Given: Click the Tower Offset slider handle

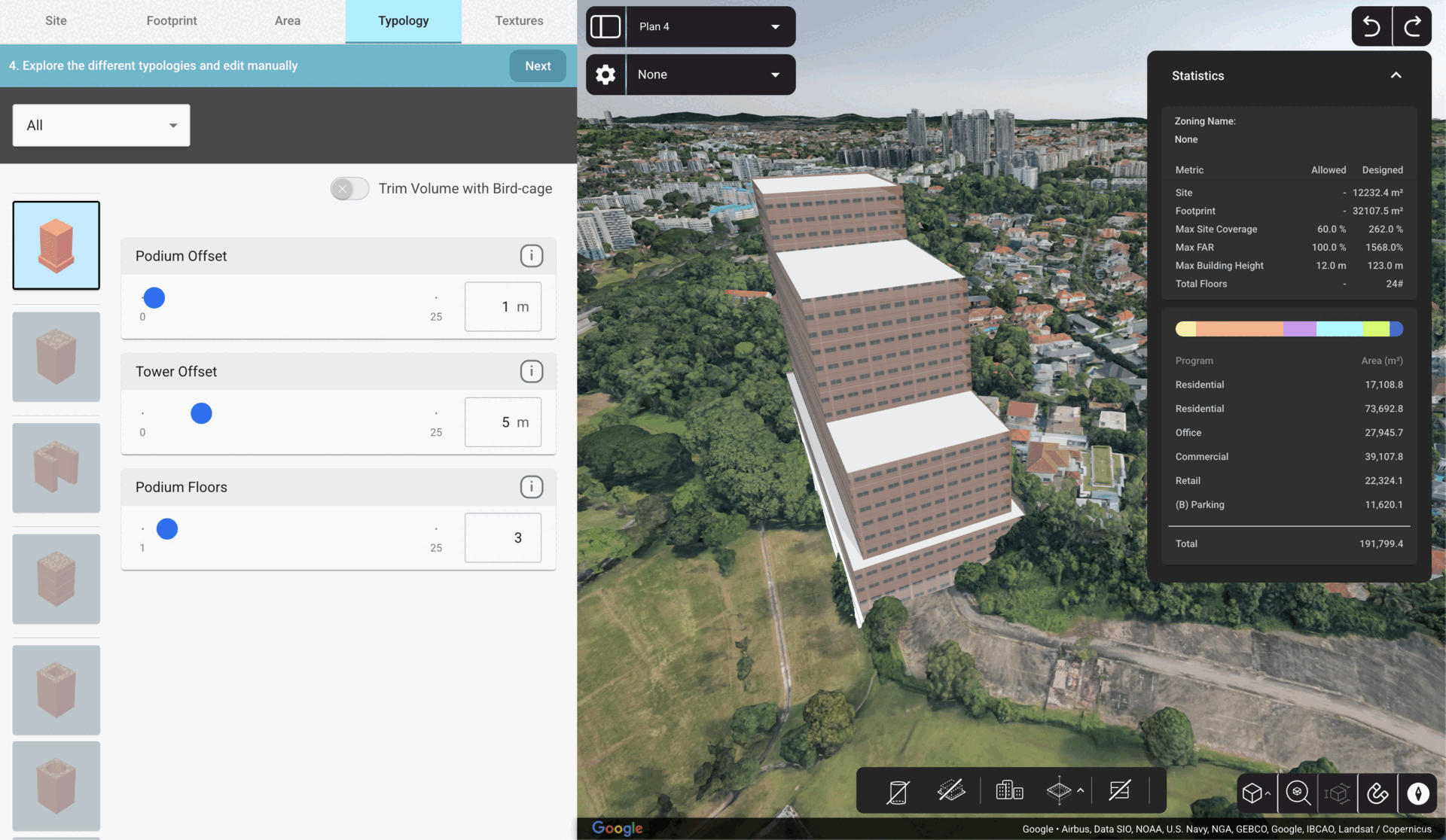Looking at the screenshot, I should (201, 413).
